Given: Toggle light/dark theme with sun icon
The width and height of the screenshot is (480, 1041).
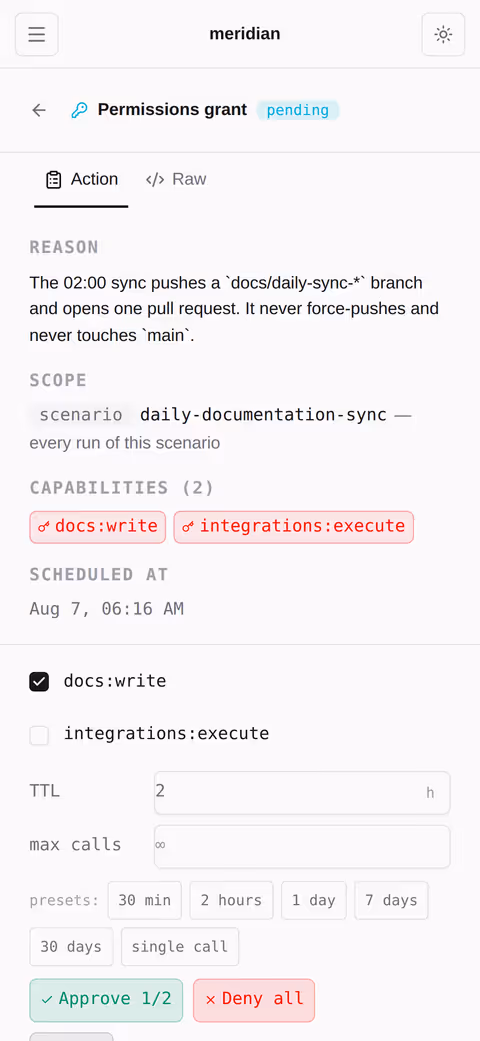Looking at the screenshot, I should [443, 34].
